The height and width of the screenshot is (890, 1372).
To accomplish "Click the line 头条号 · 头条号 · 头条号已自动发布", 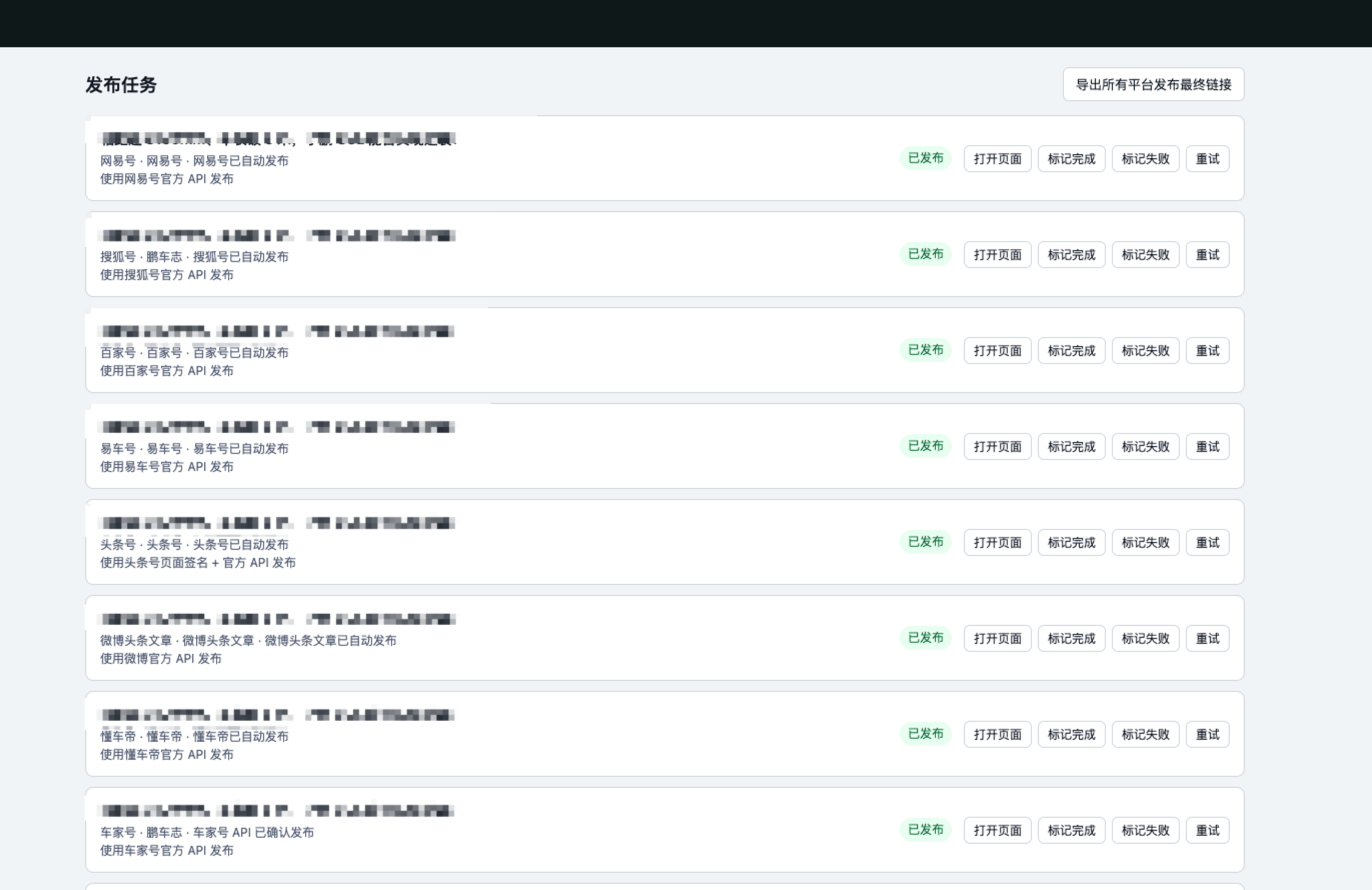I will tap(194, 545).
